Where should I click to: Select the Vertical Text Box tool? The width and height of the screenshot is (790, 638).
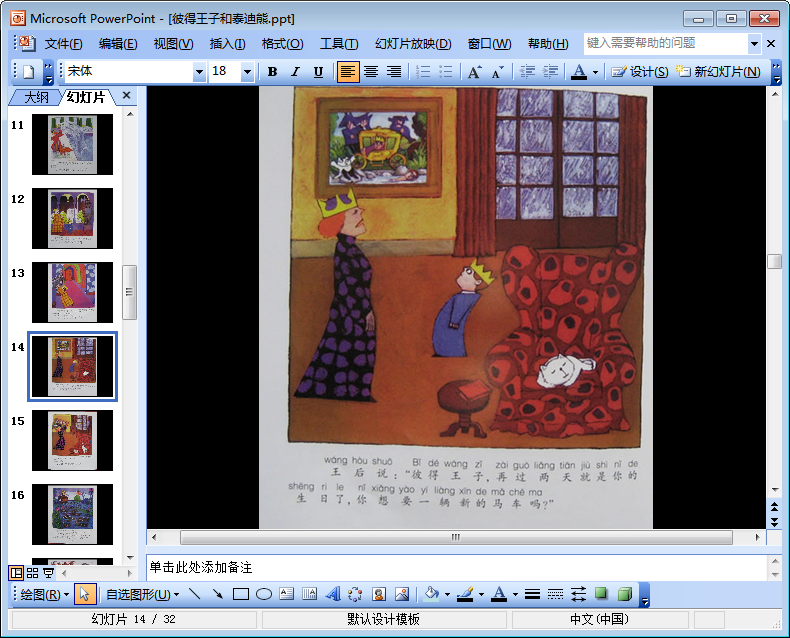(309, 595)
